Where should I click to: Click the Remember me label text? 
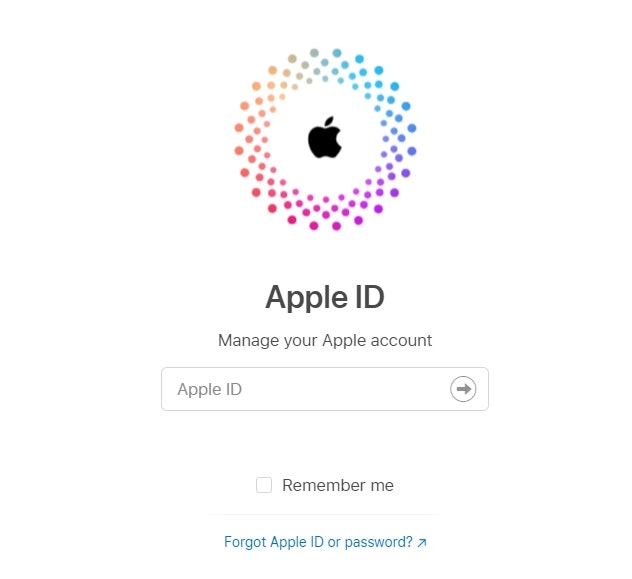[338, 485]
